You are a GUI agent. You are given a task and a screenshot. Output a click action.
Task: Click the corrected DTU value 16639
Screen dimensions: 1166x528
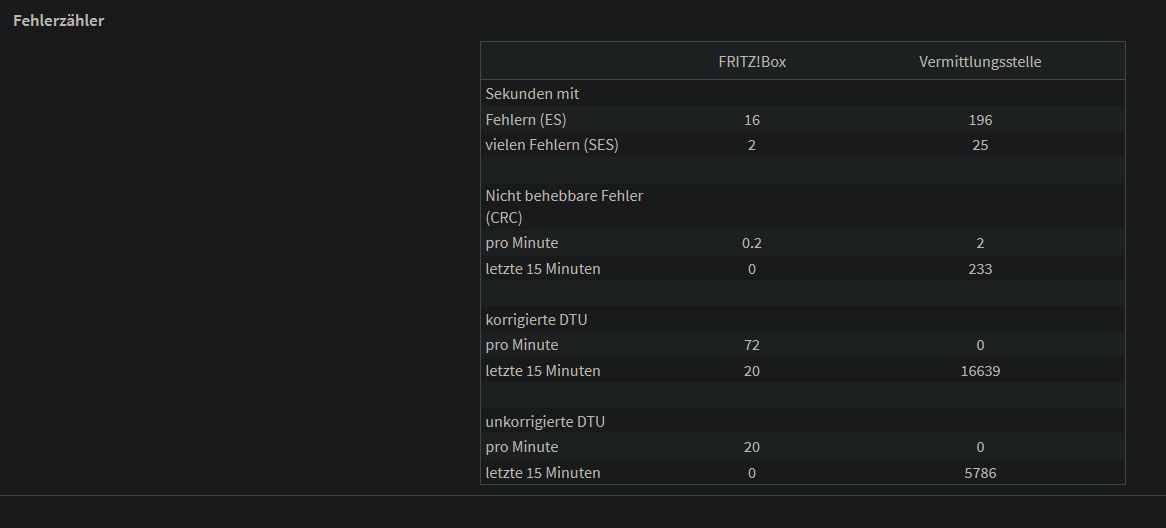pos(980,371)
